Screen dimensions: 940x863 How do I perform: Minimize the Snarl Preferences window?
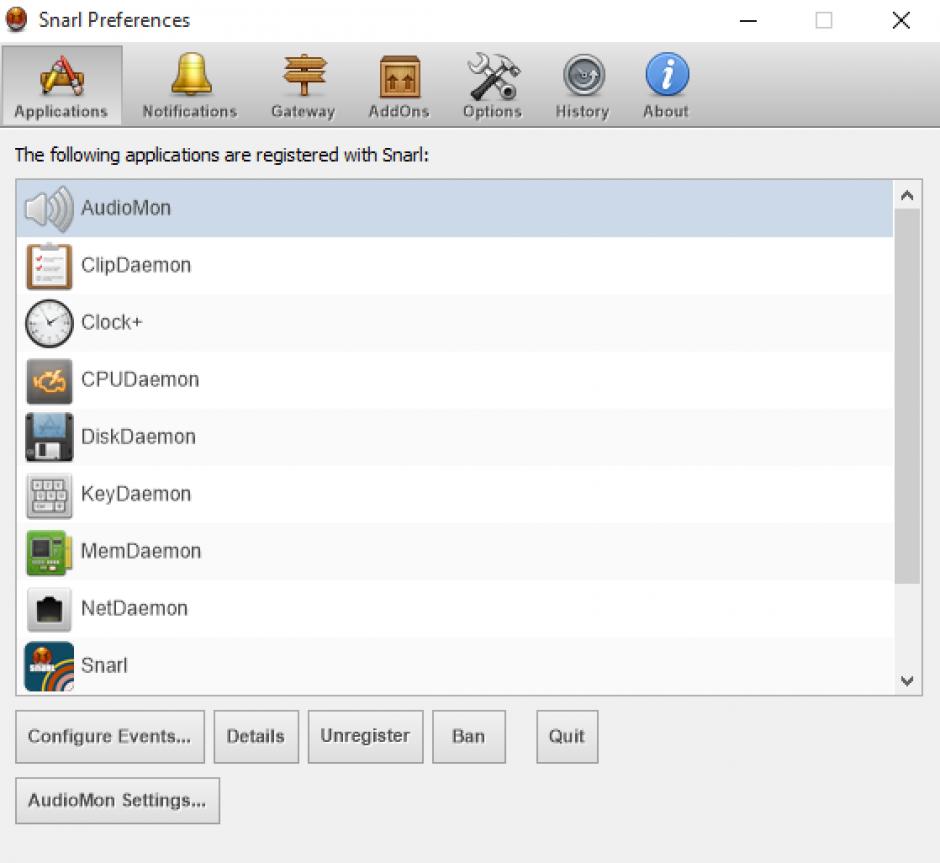click(x=748, y=20)
